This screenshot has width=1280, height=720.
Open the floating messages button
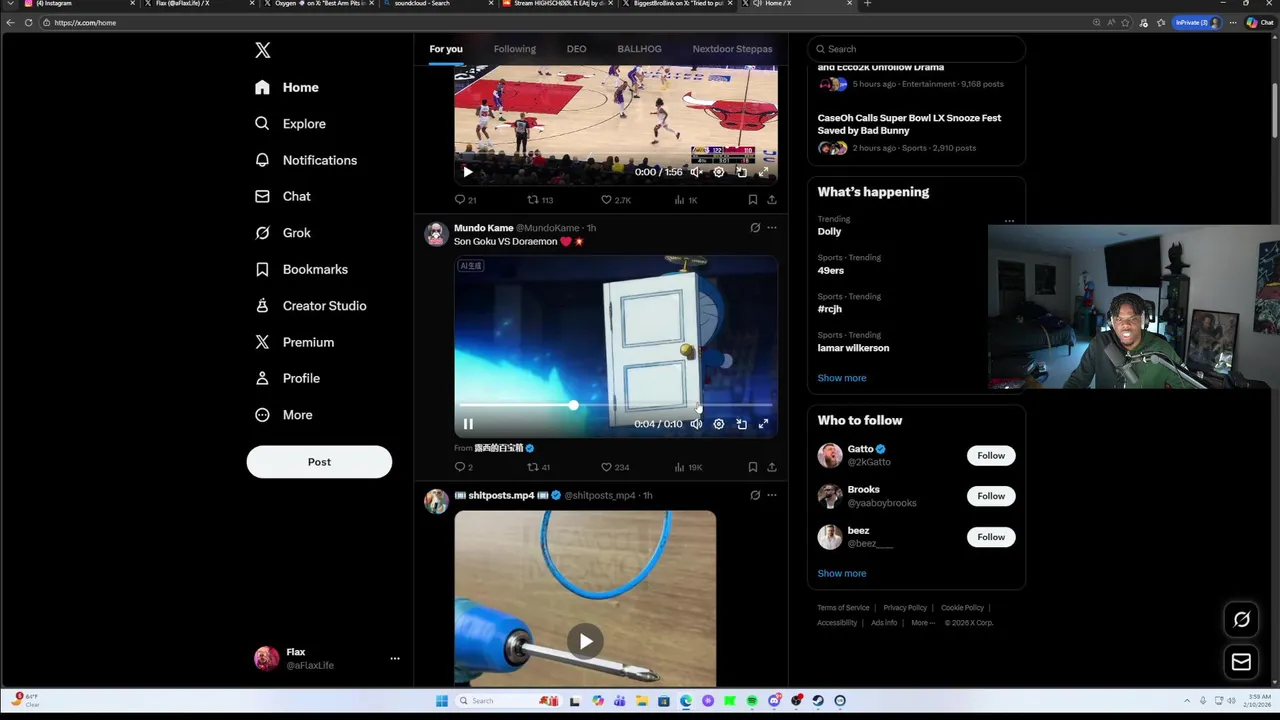(1241, 662)
